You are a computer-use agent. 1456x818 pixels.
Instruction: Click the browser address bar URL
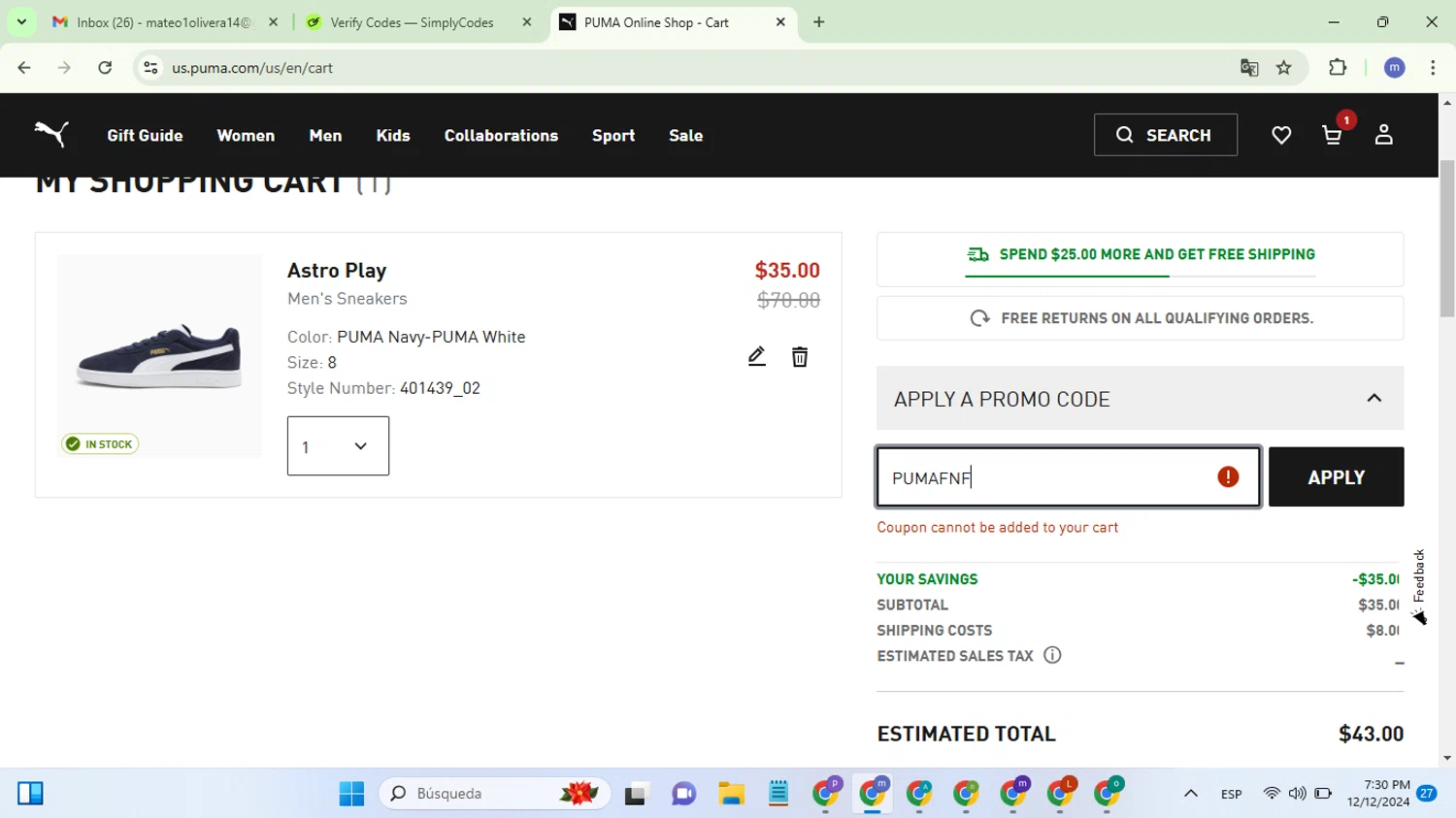point(252,68)
